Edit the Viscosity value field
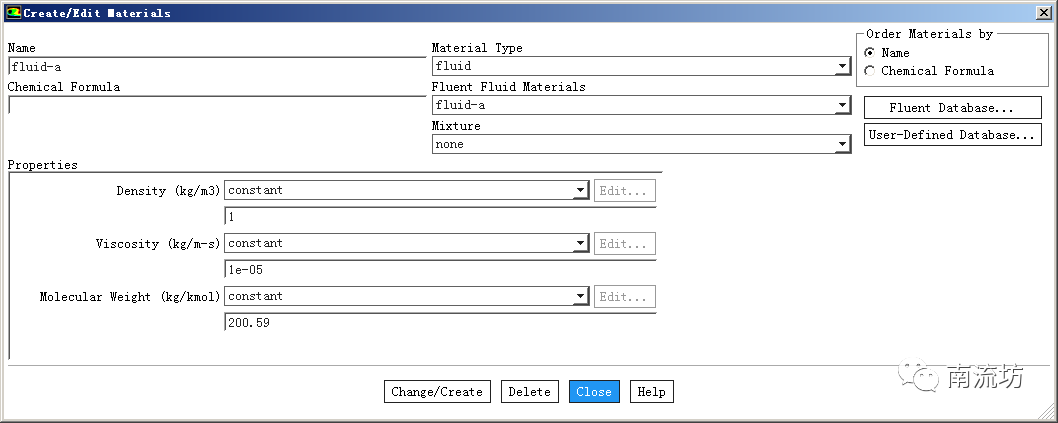Image resolution: width=1058 pixels, height=423 pixels. tap(440, 270)
